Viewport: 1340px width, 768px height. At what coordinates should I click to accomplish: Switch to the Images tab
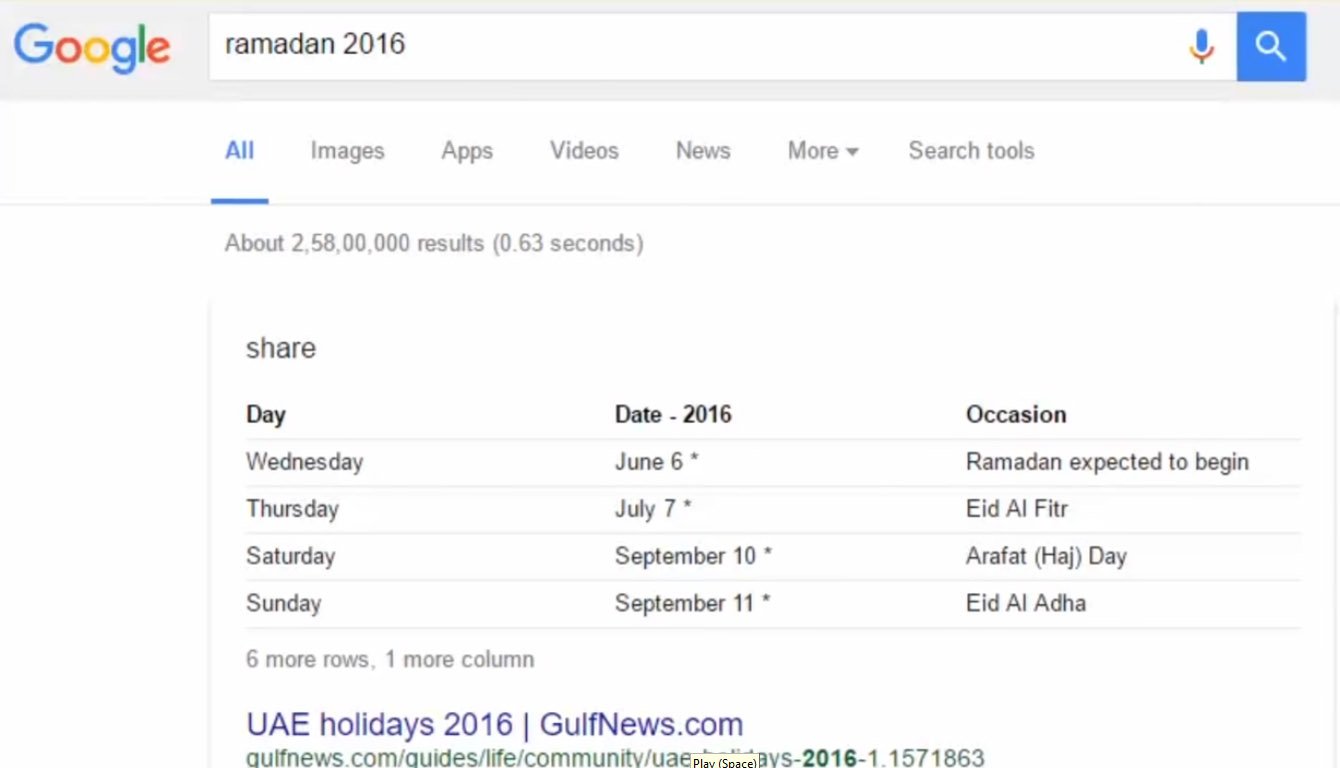coord(347,151)
